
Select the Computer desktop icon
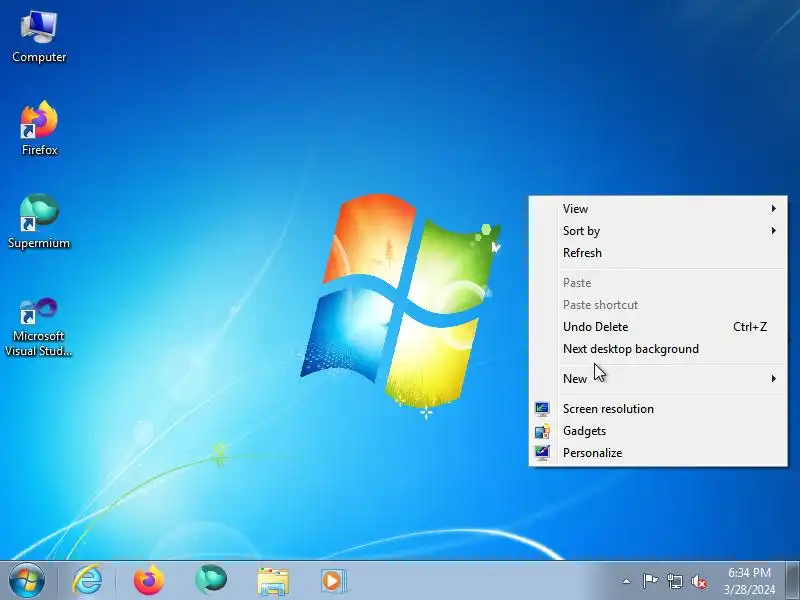click(39, 37)
